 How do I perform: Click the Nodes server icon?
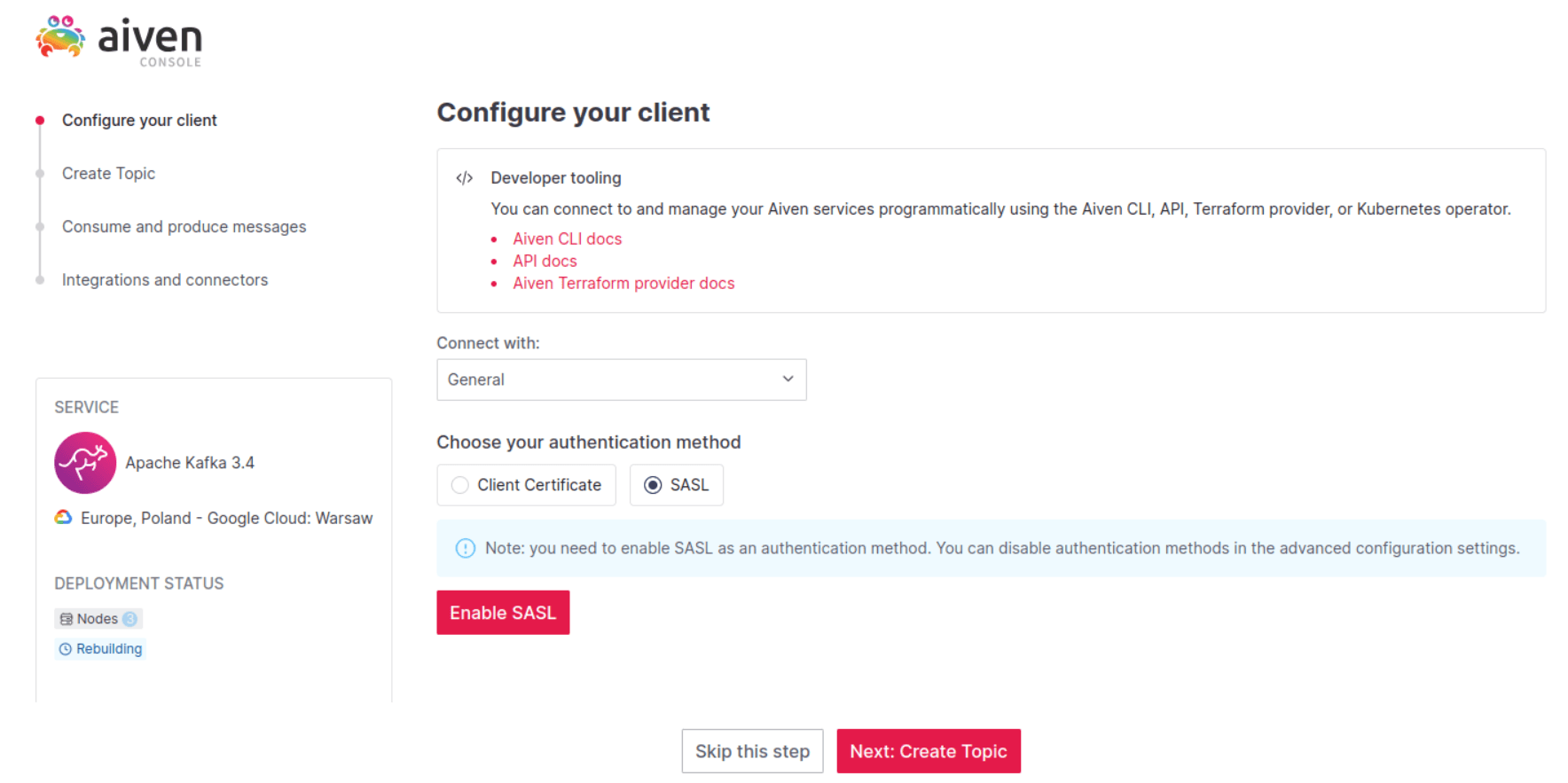(67, 619)
